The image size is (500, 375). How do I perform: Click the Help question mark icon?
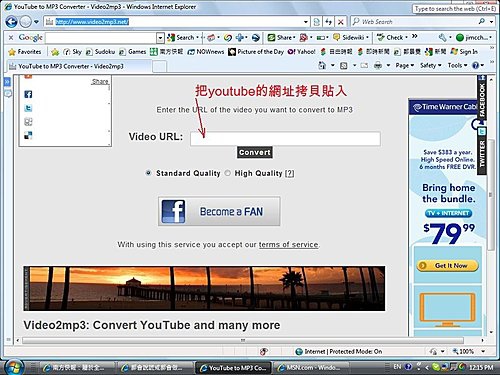coord(476,66)
